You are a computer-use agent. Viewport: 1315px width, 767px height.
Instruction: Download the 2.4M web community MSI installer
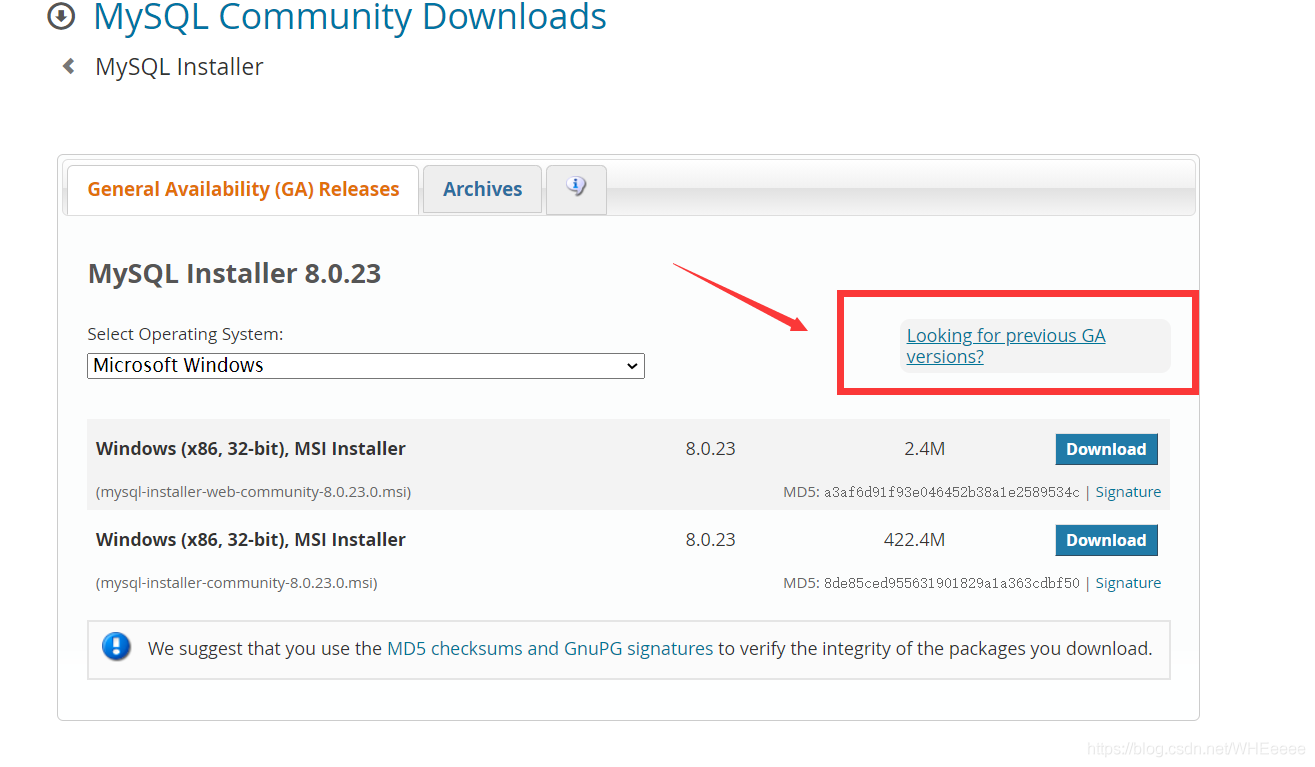1106,449
